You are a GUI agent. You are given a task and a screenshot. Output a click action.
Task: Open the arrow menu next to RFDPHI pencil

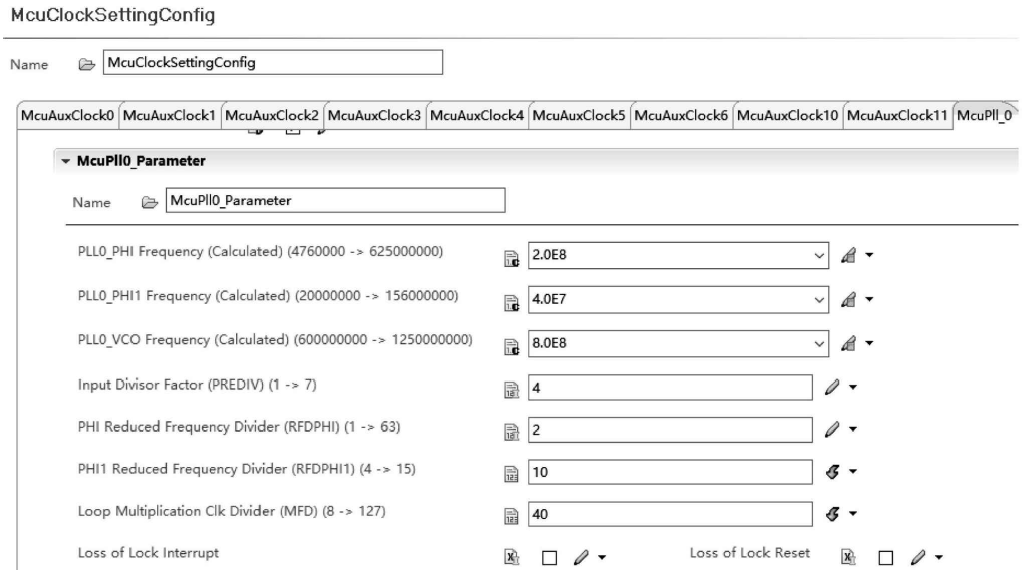pyautogui.click(x=853, y=429)
